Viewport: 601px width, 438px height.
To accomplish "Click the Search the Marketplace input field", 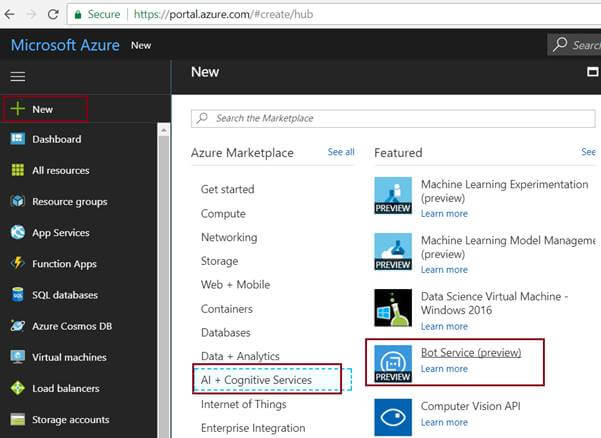I will [393, 118].
